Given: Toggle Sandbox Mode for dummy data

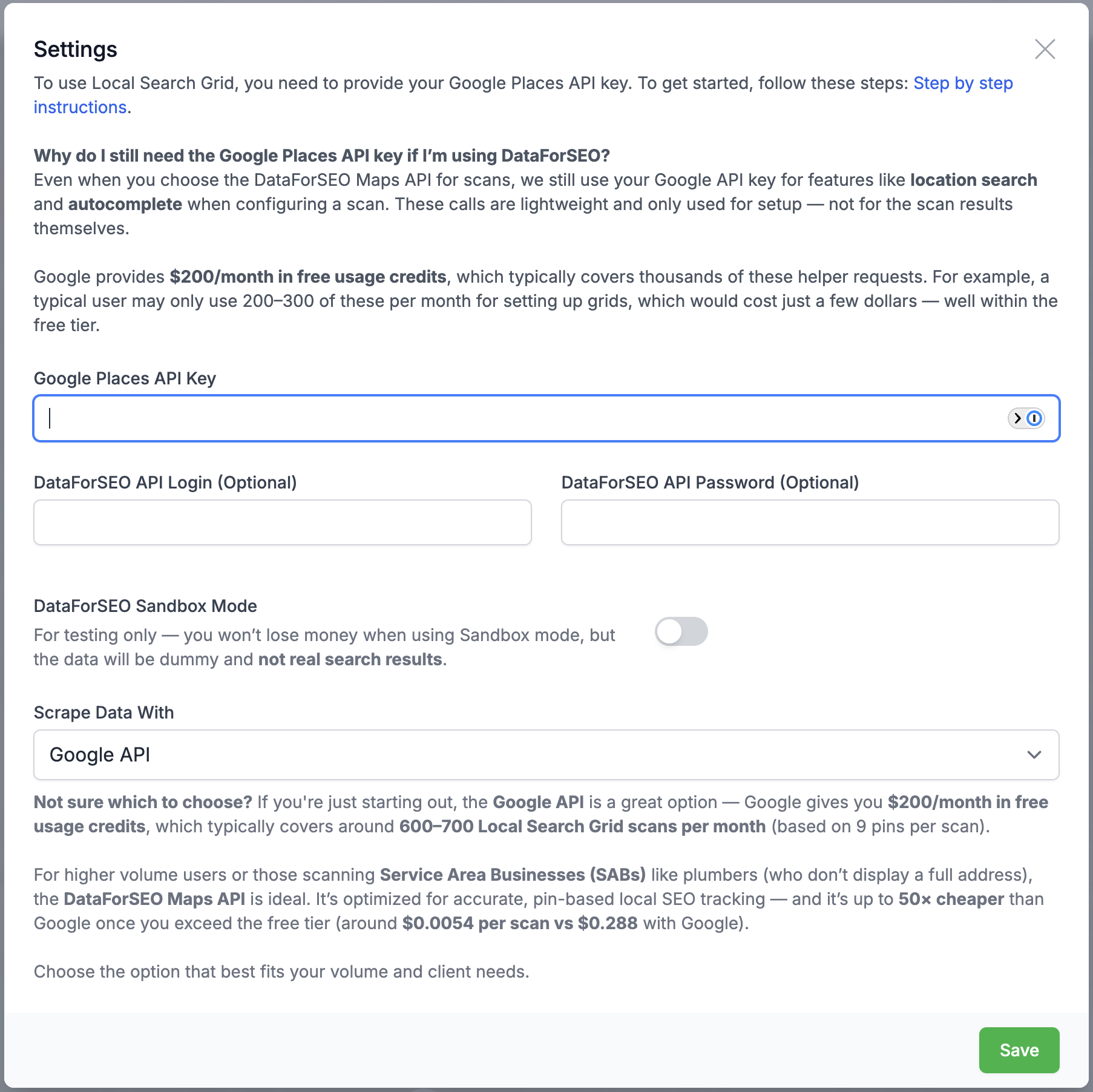Looking at the screenshot, I should pos(682,631).
